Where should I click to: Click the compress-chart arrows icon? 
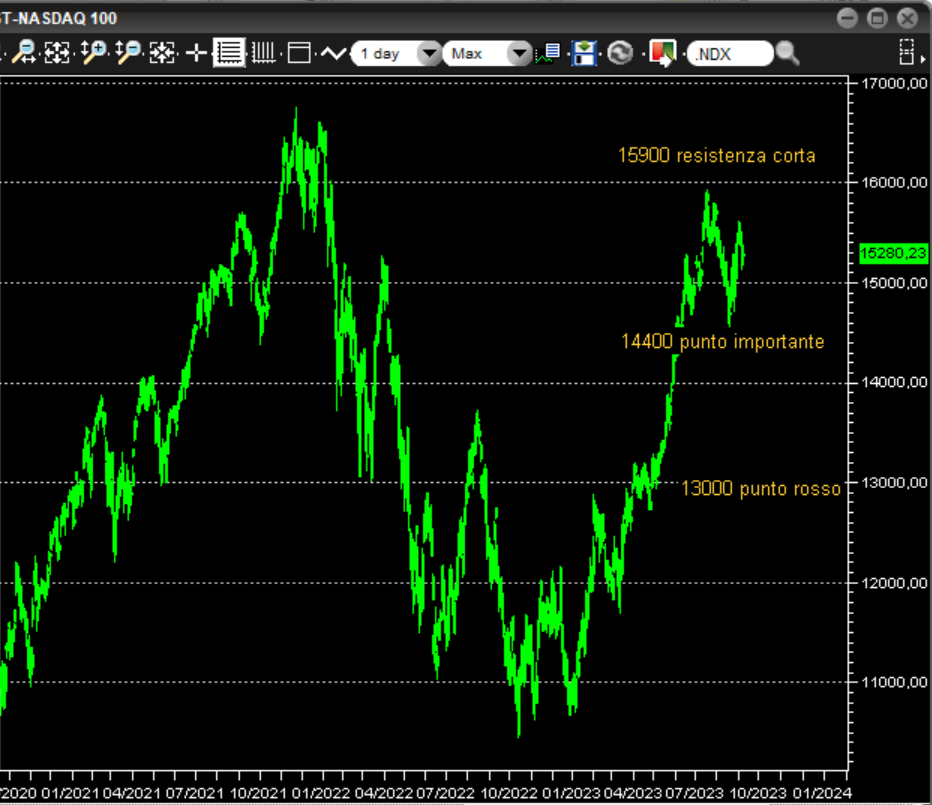coord(162,53)
